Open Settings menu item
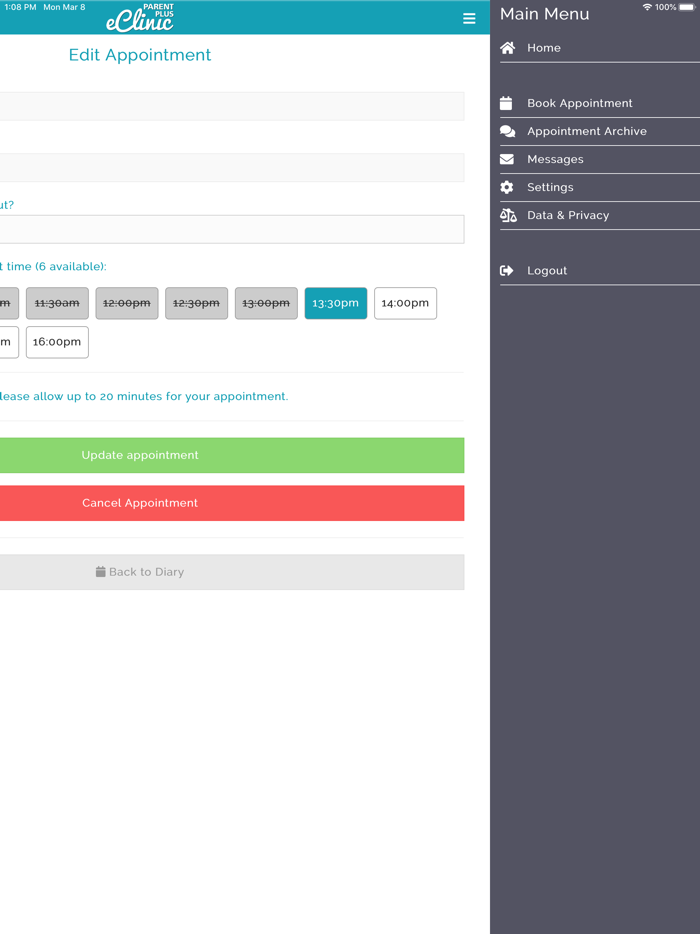This screenshot has width=700, height=934. (x=599, y=187)
